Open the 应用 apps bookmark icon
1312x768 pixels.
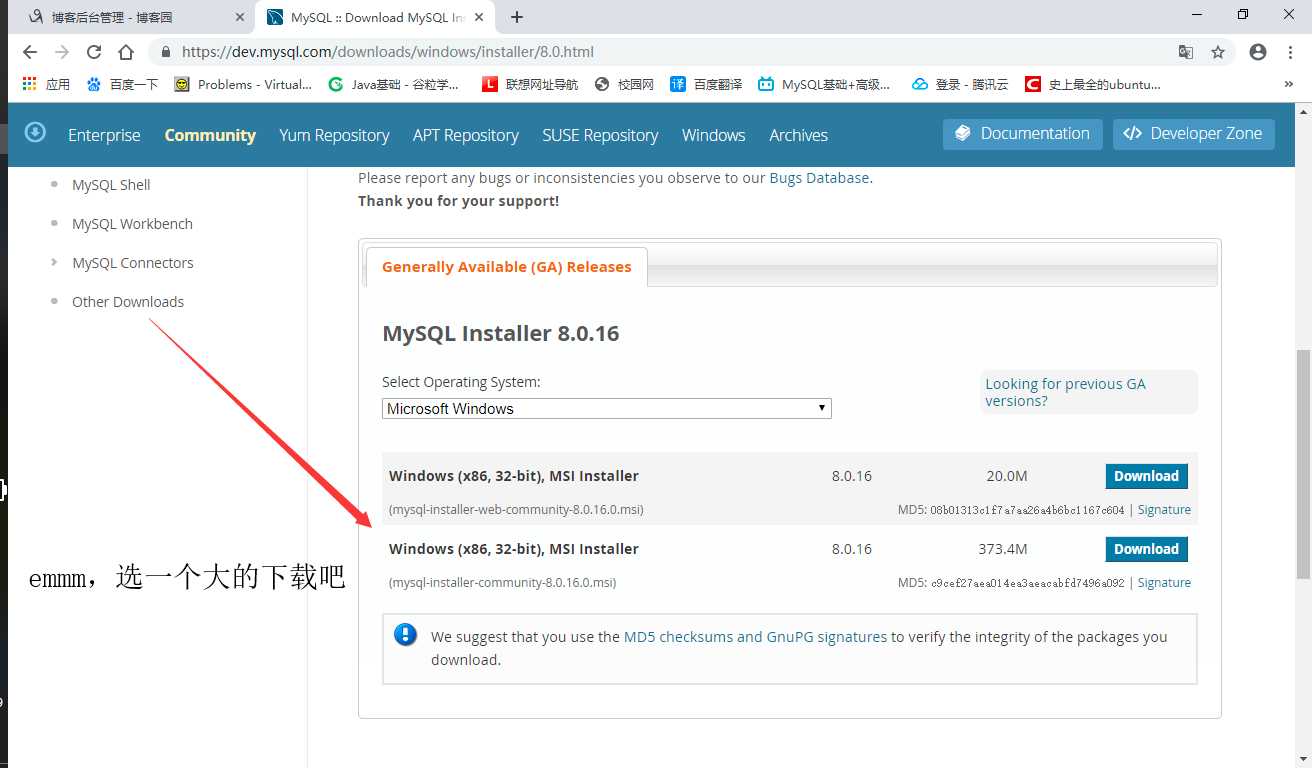tap(46, 85)
